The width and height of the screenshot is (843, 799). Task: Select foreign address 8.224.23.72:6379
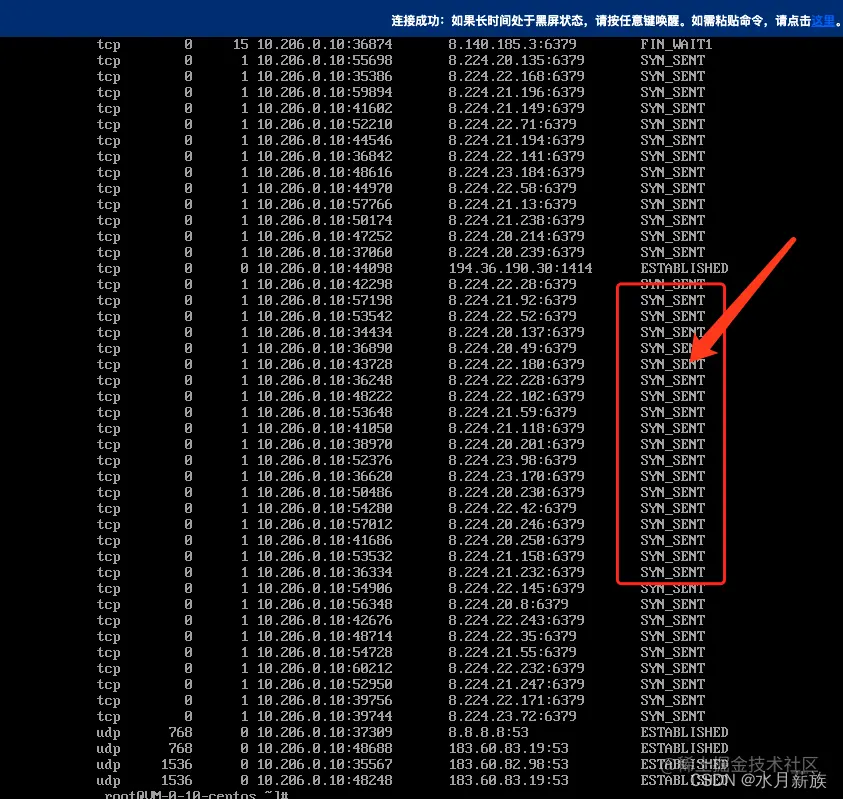coord(512,716)
